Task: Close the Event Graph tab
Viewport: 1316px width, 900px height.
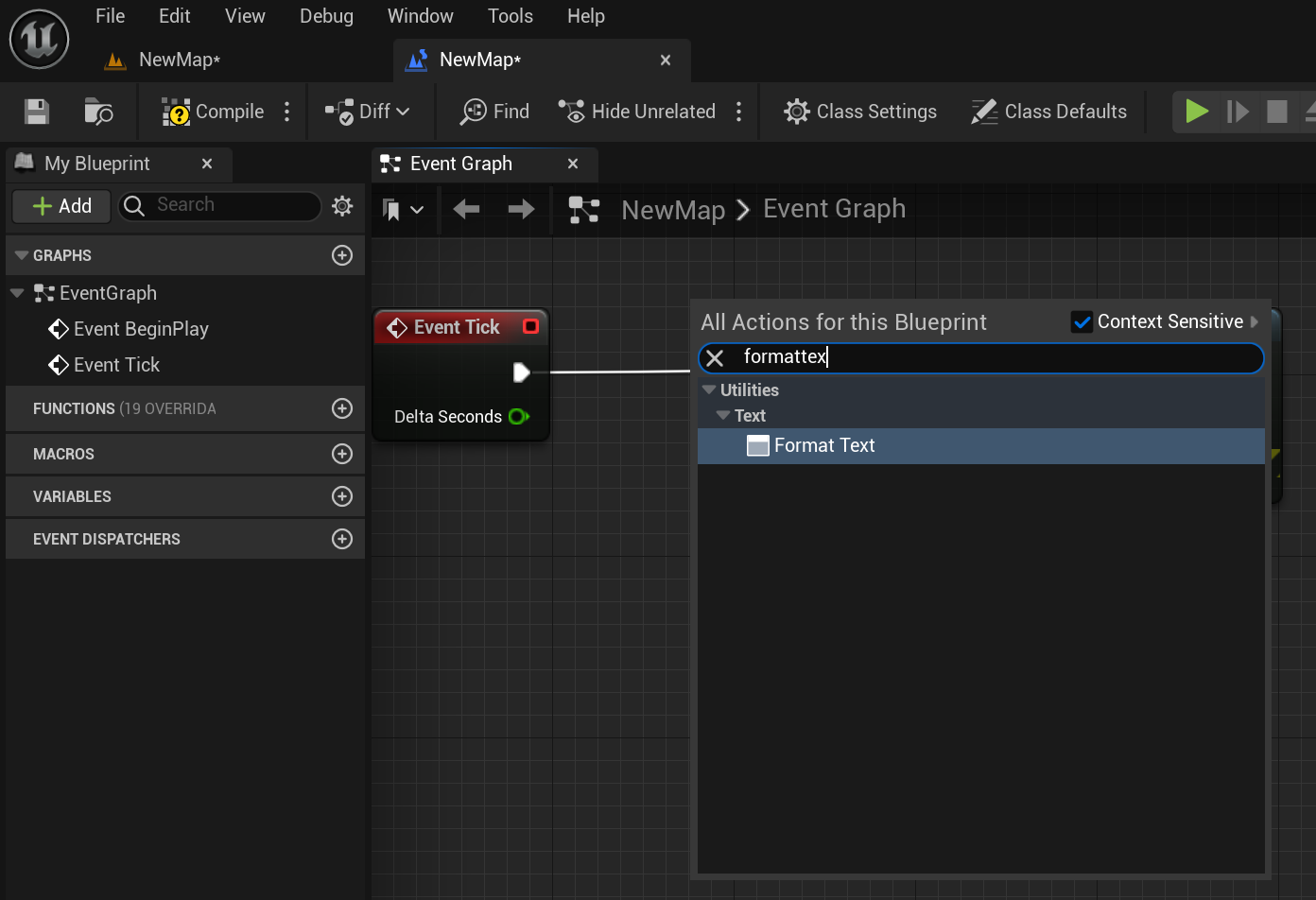Action: click(573, 164)
